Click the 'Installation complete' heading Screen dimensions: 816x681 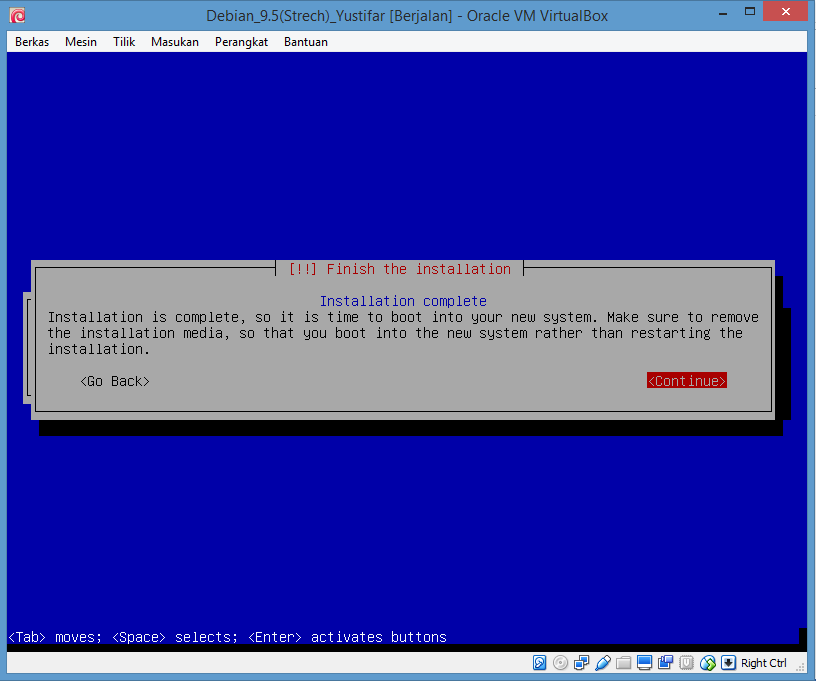coord(403,301)
